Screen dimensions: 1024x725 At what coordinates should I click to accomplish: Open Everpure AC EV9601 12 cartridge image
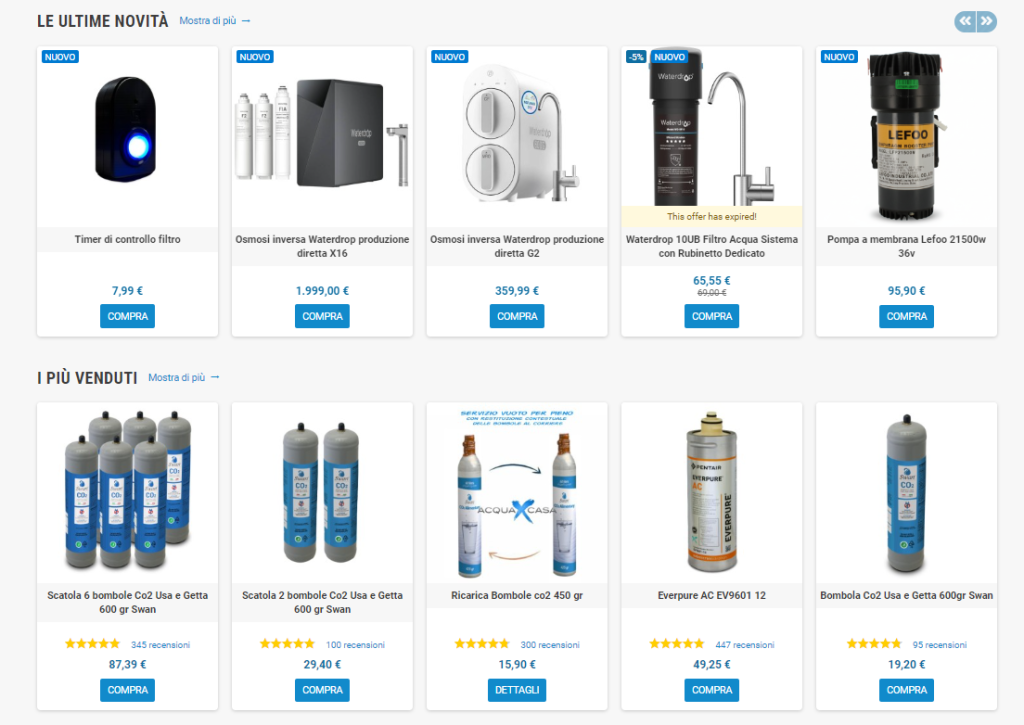click(712, 492)
